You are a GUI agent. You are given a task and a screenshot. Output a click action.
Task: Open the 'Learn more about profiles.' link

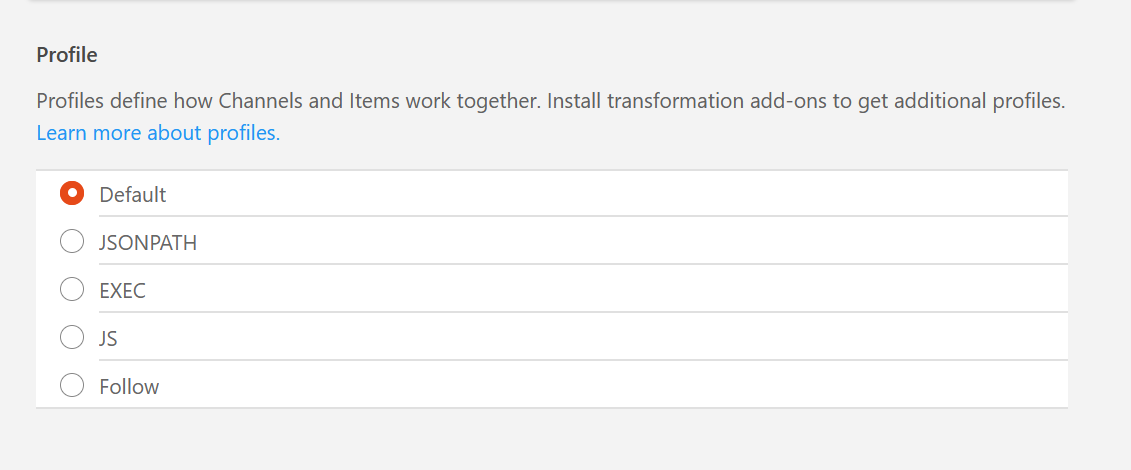(158, 133)
